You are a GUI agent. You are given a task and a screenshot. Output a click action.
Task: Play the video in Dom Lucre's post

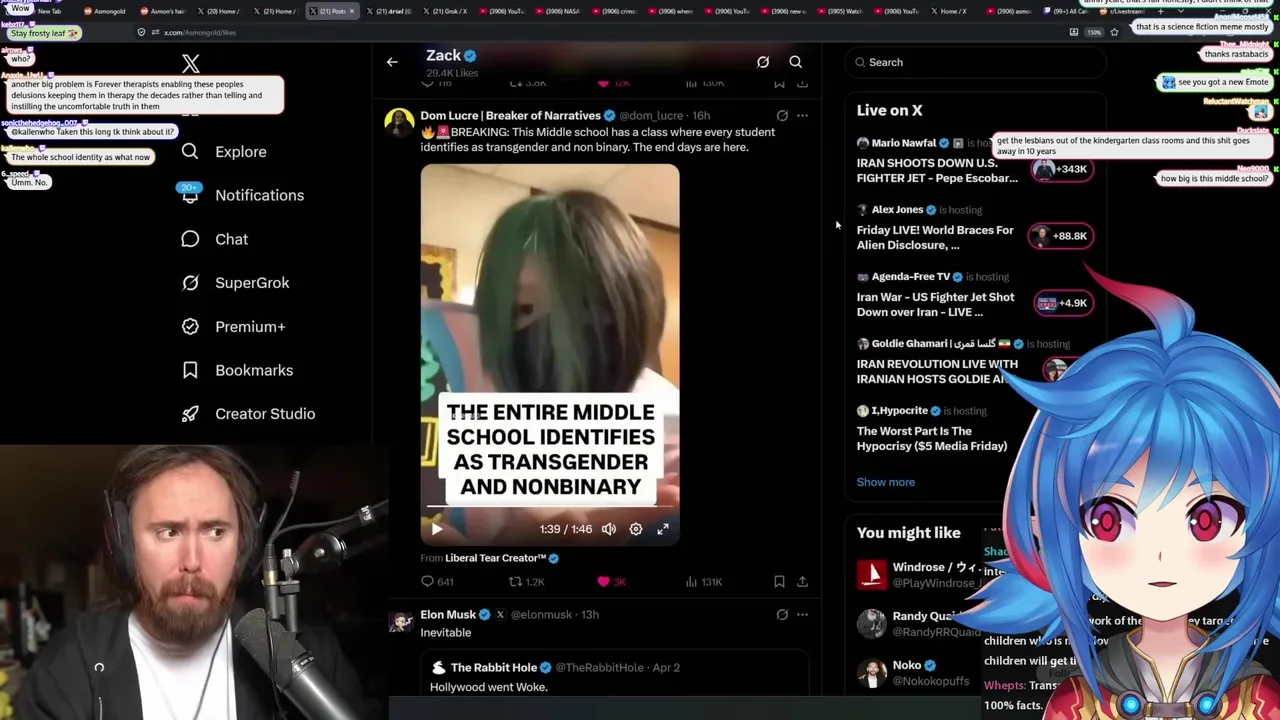pyautogui.click(x=437, y=529)
